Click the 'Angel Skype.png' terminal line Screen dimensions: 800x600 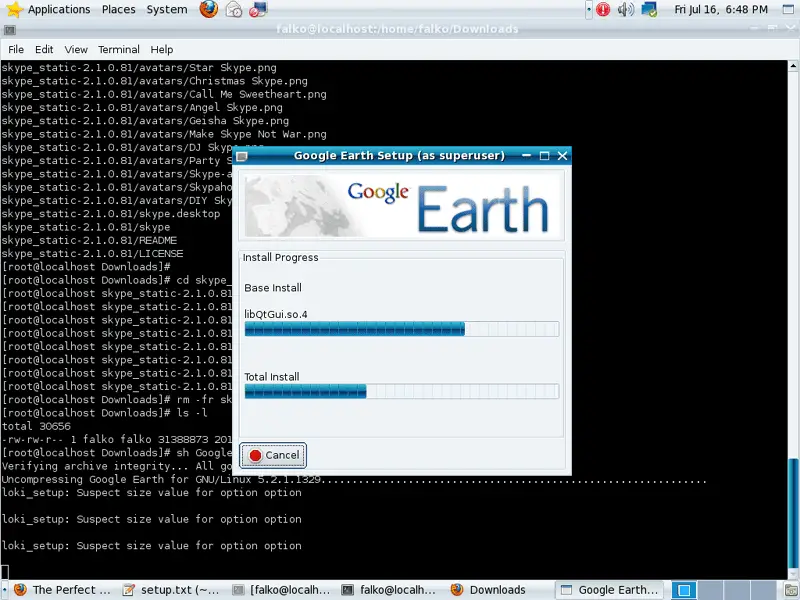(x=142, y=108)
